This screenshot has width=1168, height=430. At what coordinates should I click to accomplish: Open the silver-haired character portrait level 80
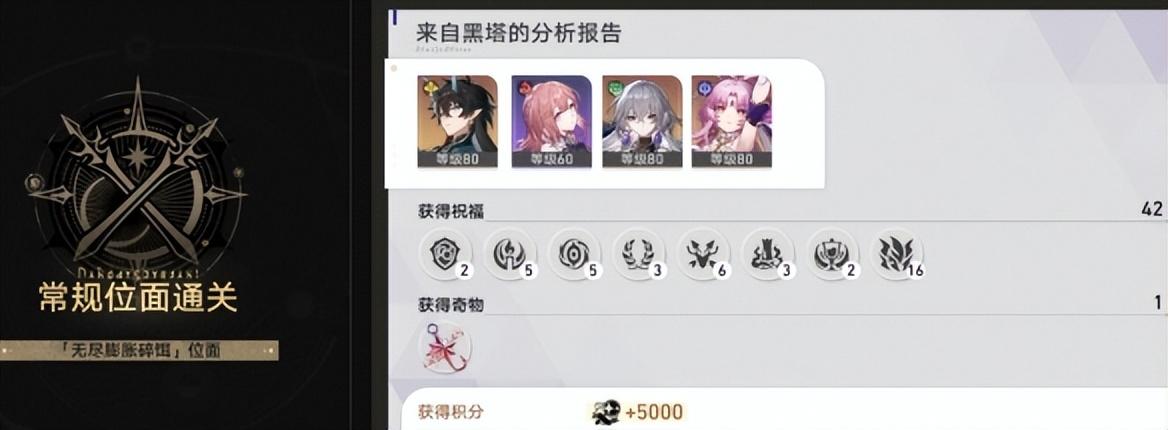tap(642, 121)
